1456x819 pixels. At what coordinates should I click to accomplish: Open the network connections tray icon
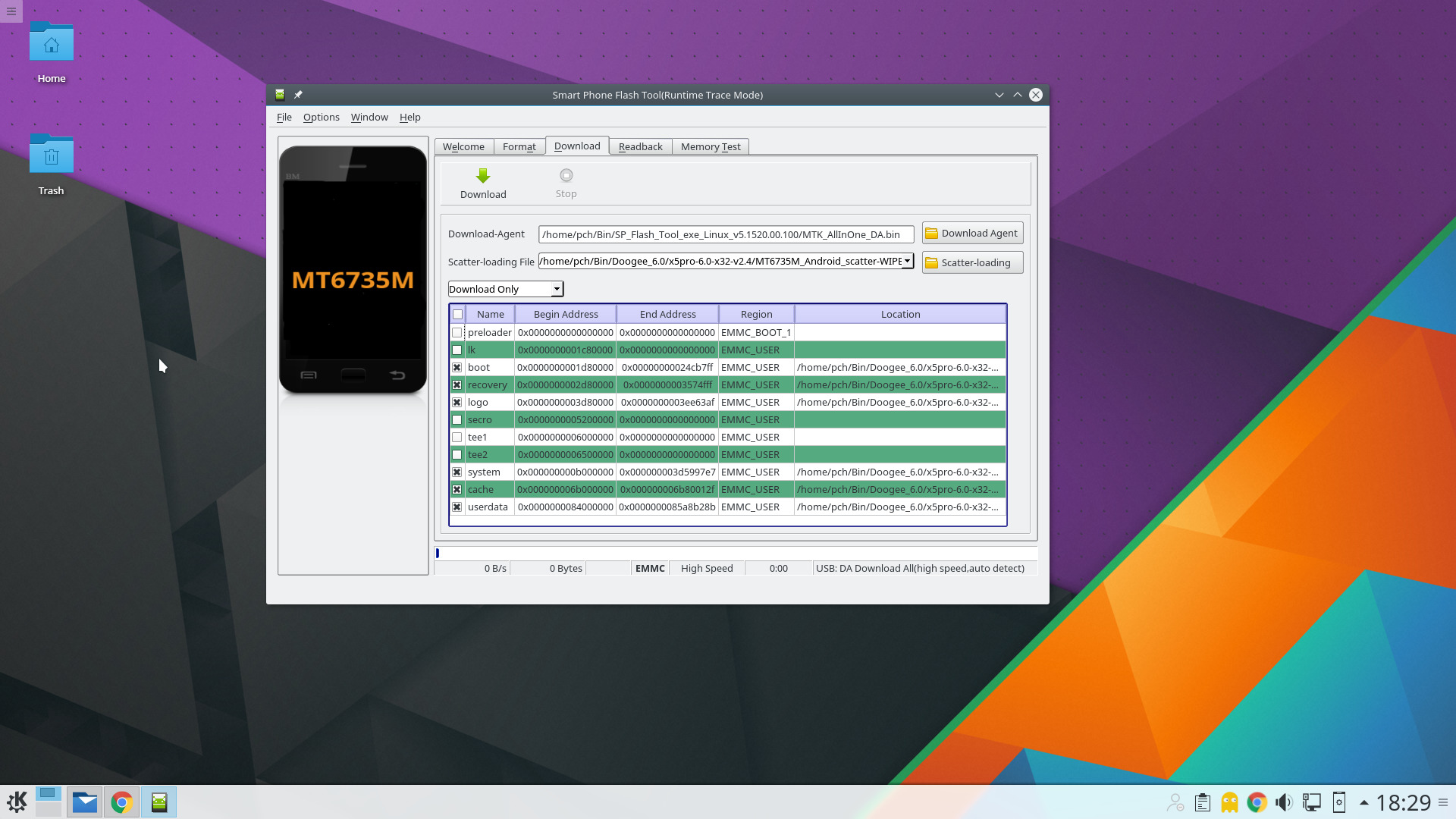[x=1311, y=802]
